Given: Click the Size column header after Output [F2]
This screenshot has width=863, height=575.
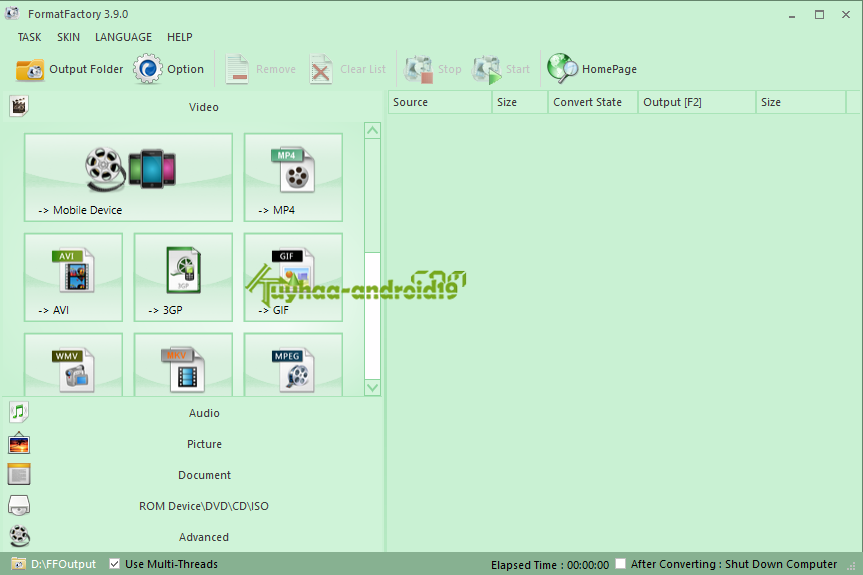Looking at the screenshot, I should point(800,102).
